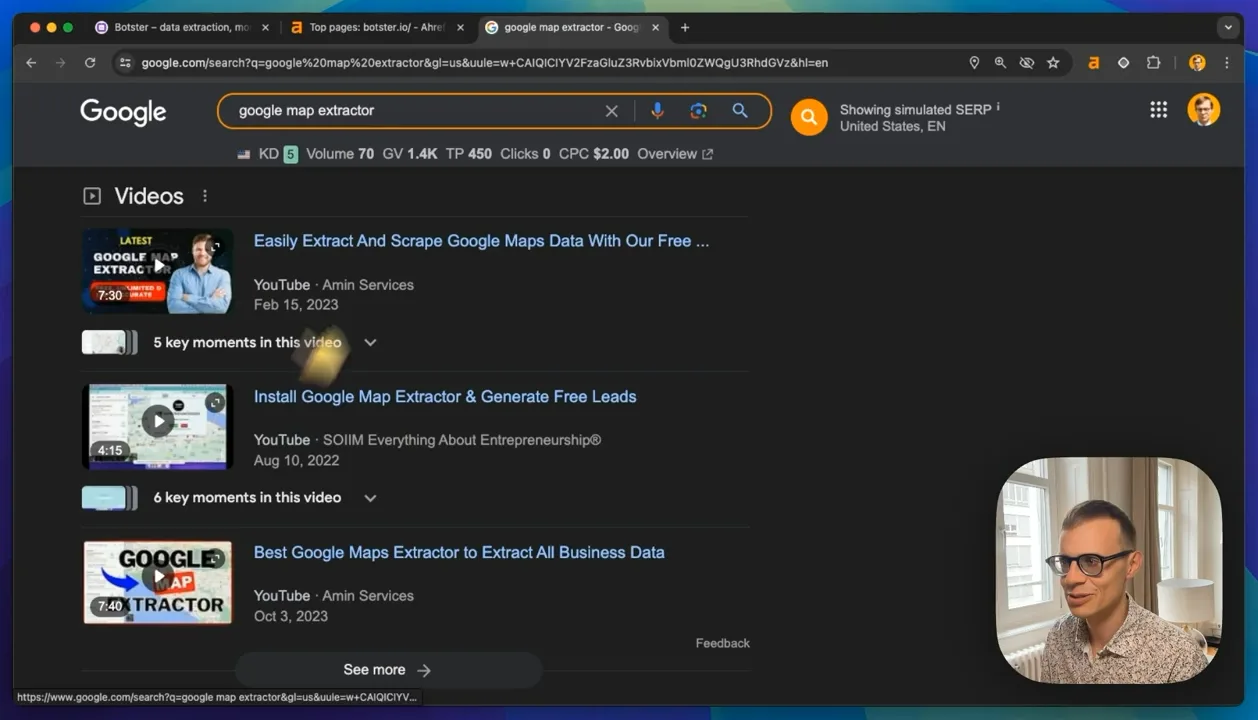Expand the 5 key moments list

click(x=370, y=343)
